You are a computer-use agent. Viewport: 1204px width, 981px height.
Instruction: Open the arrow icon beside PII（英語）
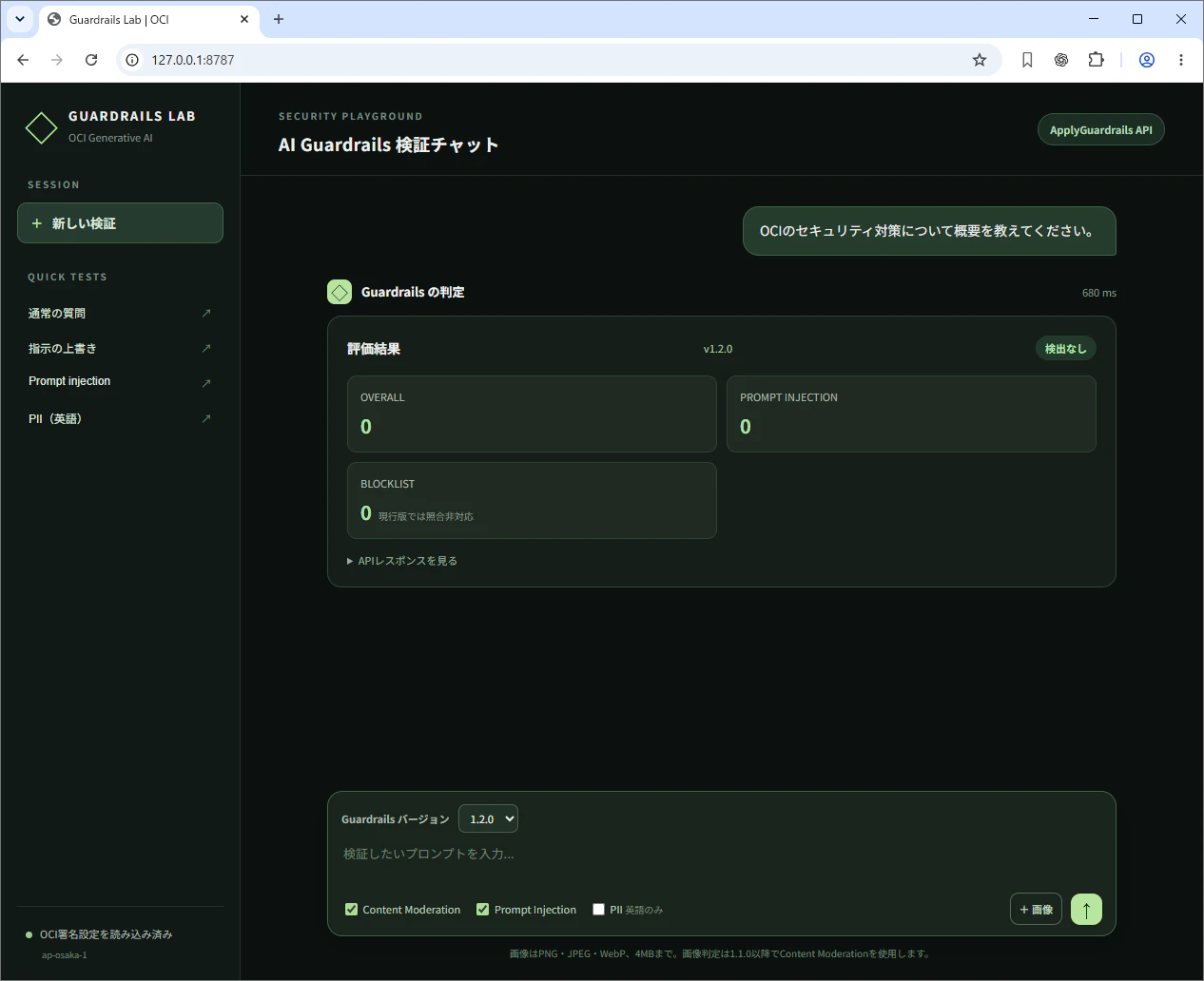pyautogui.click(x=206, y=418)
